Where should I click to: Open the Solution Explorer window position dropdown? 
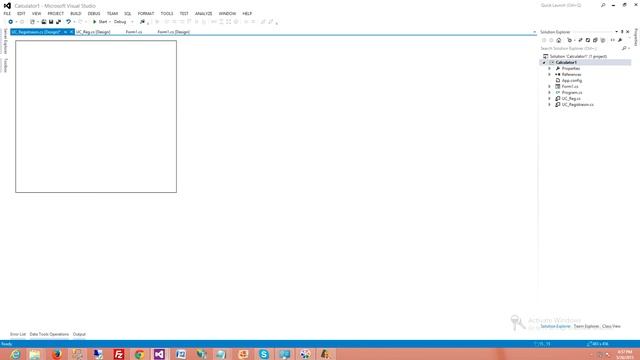tap(616, 32)
